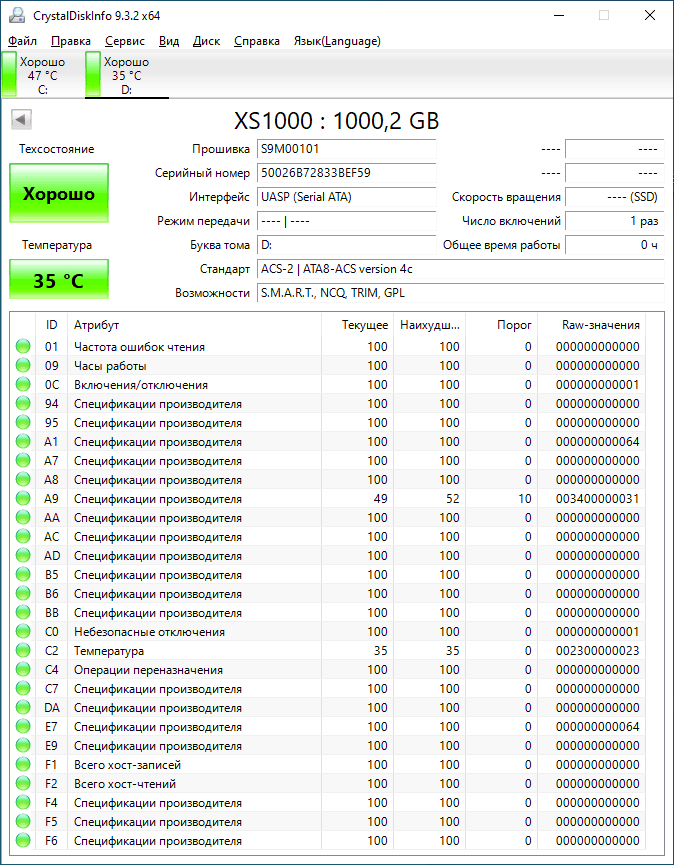Select the Небезопасные отключения row
This screenshot has width=674, height=865.
tap(328, 632)
